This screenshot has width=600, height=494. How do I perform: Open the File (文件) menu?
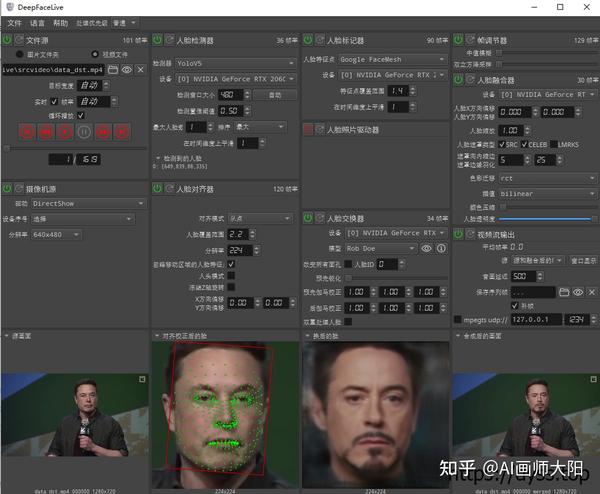(15, 23)
